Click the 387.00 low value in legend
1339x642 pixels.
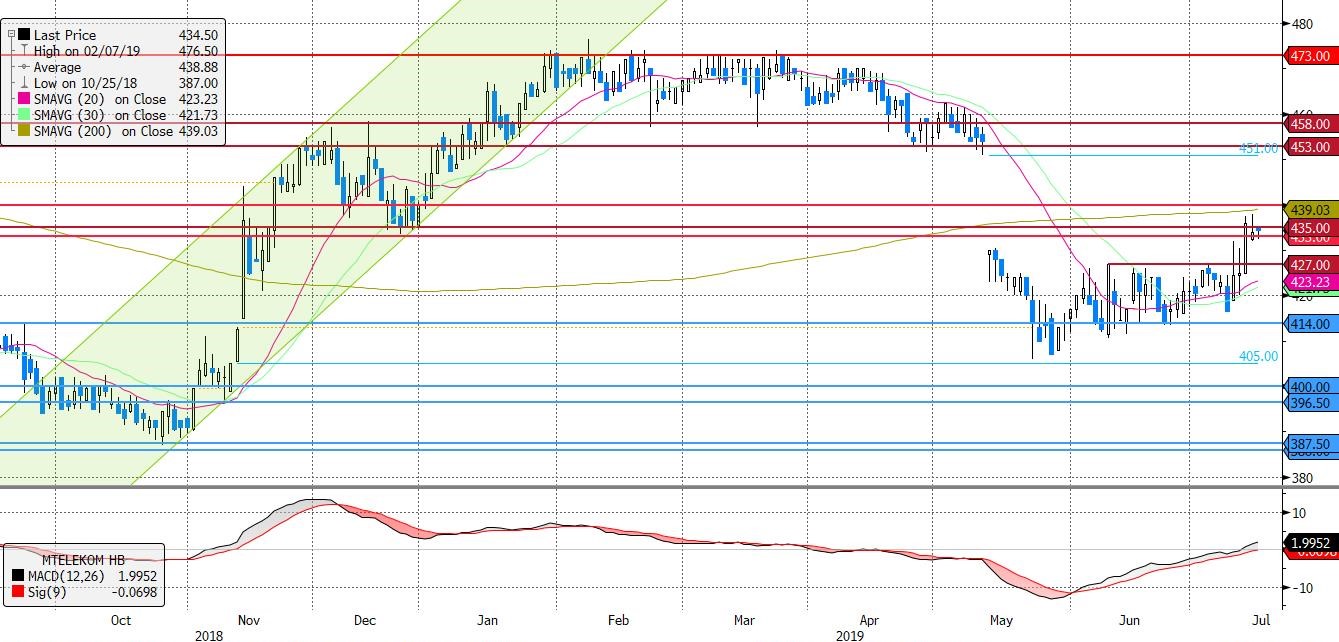[198, 83]
